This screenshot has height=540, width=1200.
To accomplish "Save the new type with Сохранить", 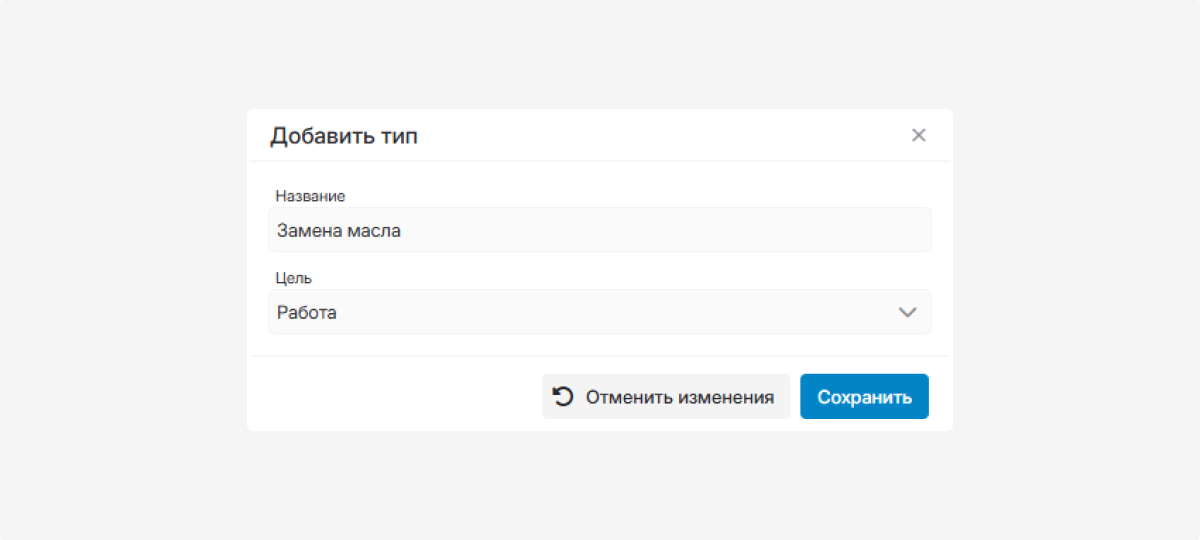I will click(x=864, y=397).
